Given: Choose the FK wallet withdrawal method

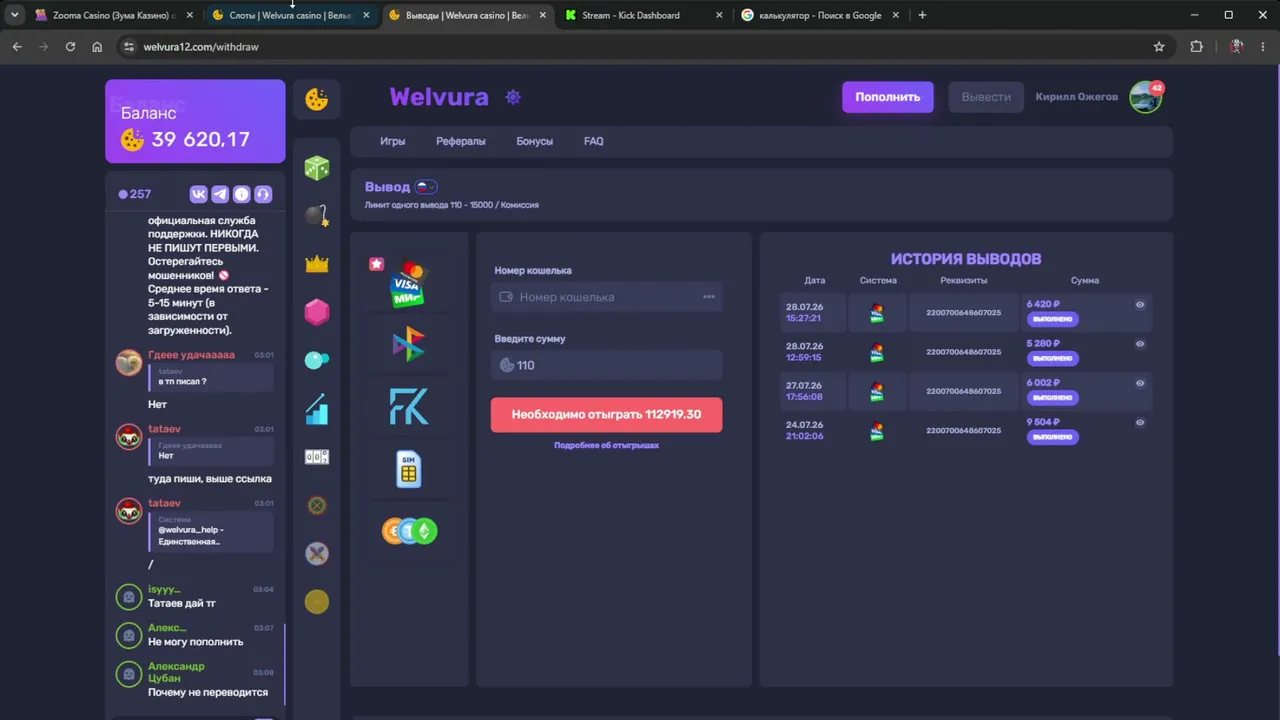Looking at the screenshot, I should pos(409,407).
